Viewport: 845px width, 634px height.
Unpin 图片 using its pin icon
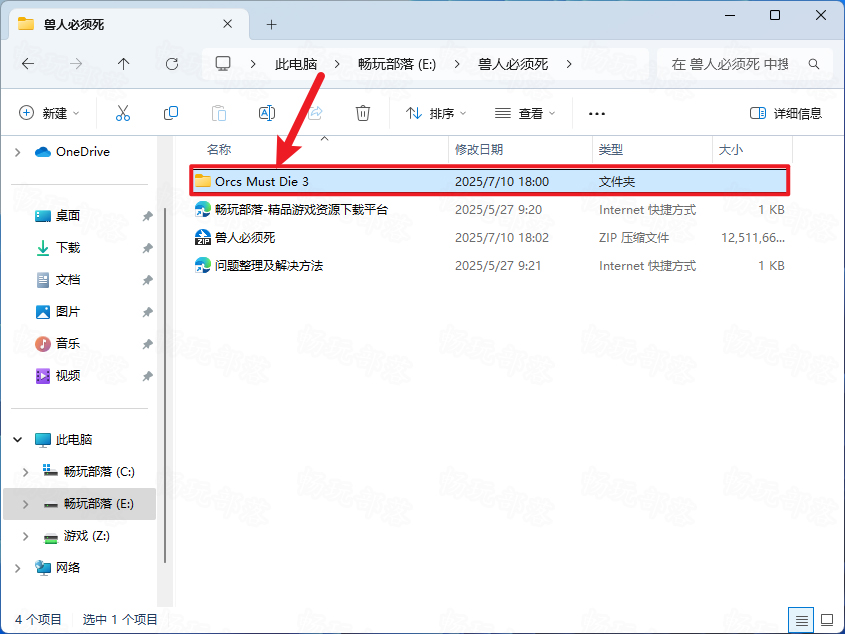[x=147, y=312]
